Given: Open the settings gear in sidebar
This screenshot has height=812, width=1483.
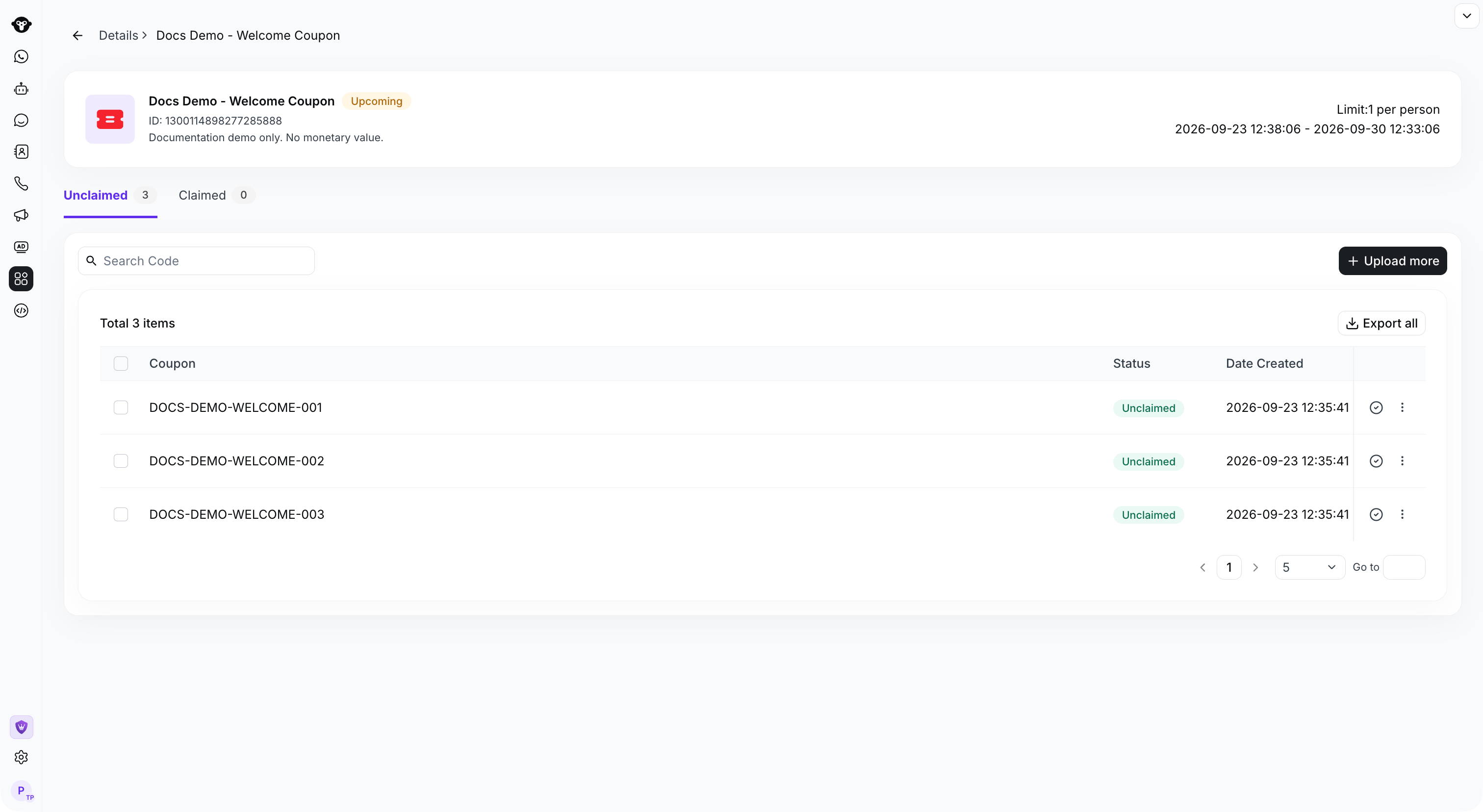Looking at the screenshot, I should pos(21,758).
